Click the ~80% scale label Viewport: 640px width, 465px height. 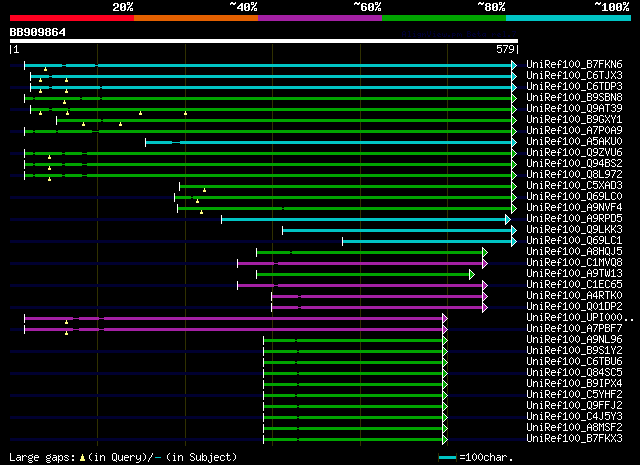(491, 7)
